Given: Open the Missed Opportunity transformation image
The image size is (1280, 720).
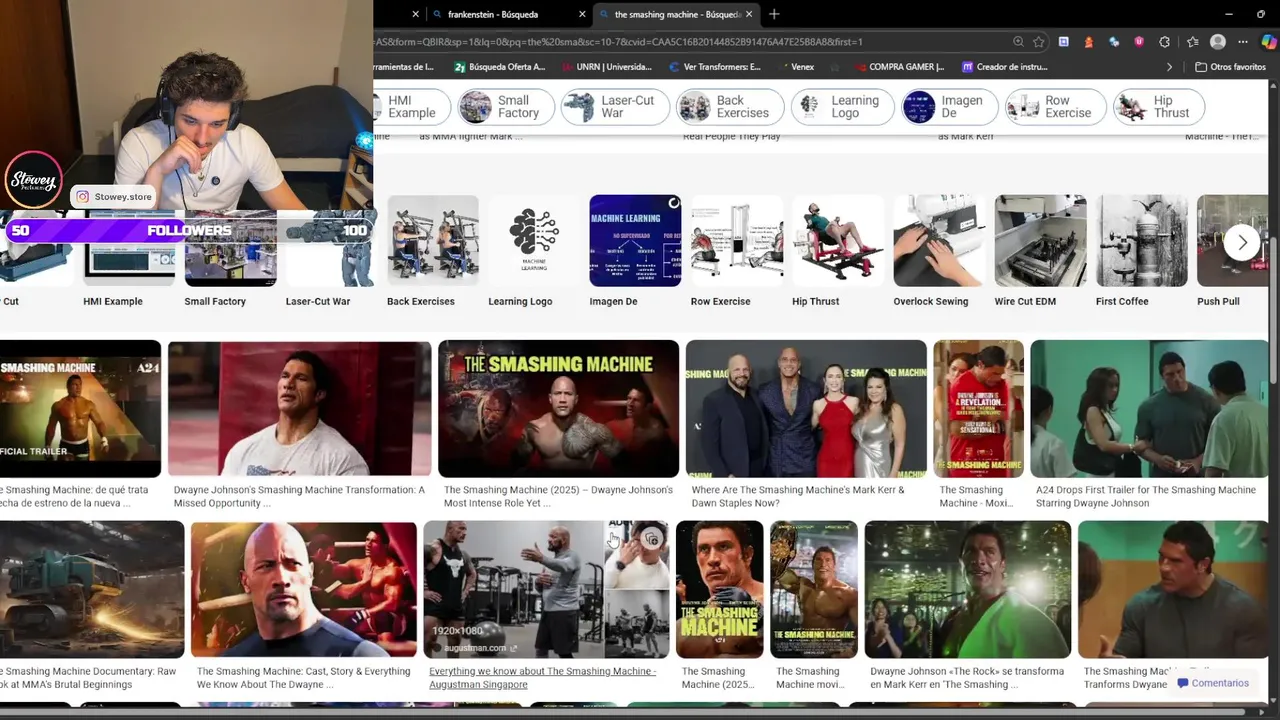Looking at the screenshot, I should [x=299, y=409].
